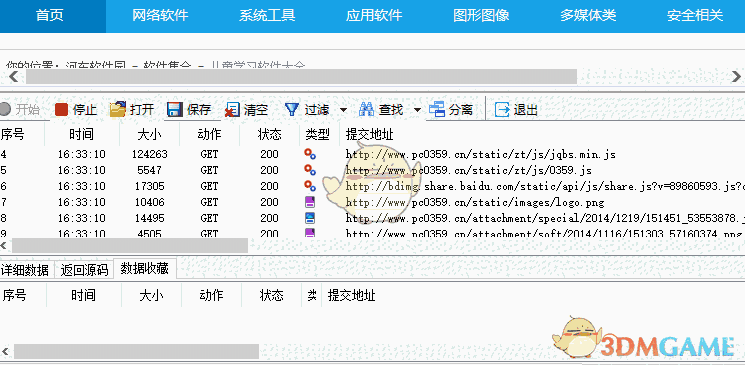Switch to the 详细数据 tab

(25, 270)
